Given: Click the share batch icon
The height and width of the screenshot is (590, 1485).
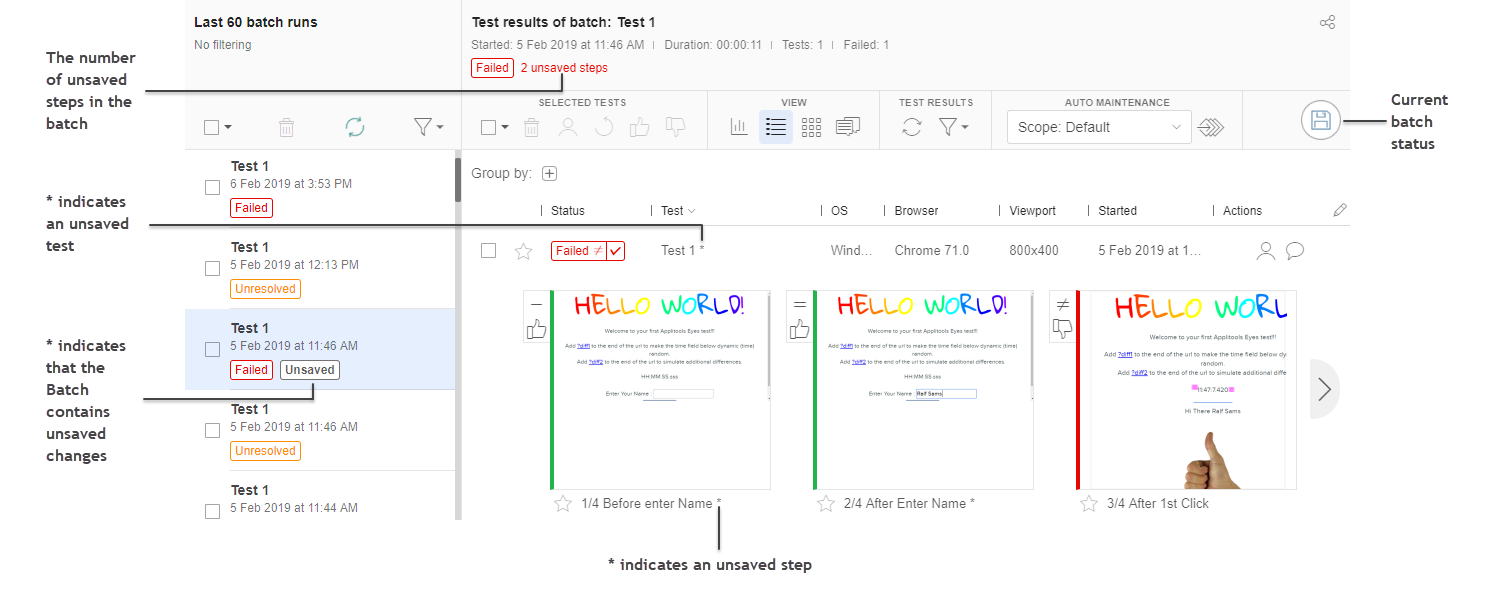Looking at the screenshot, I should coord(1327,22).
